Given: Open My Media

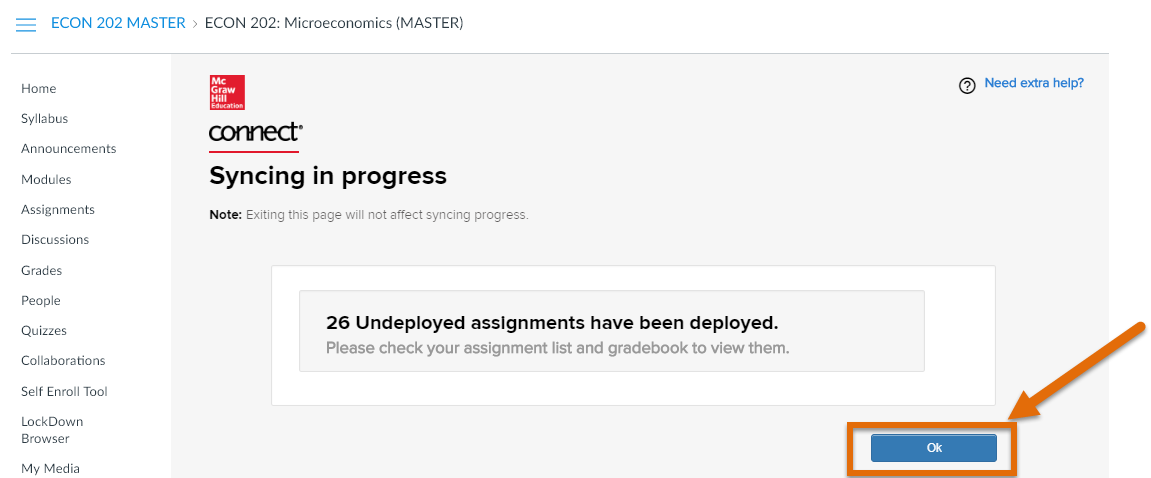Looking at the screenshot, I should [x=51, y=468].
